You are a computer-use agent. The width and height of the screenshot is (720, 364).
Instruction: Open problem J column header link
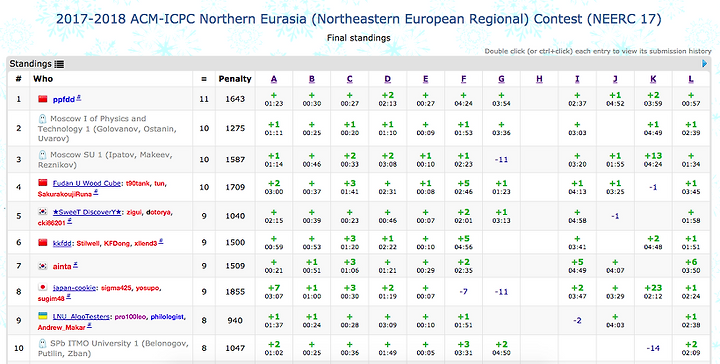[615, 79]
